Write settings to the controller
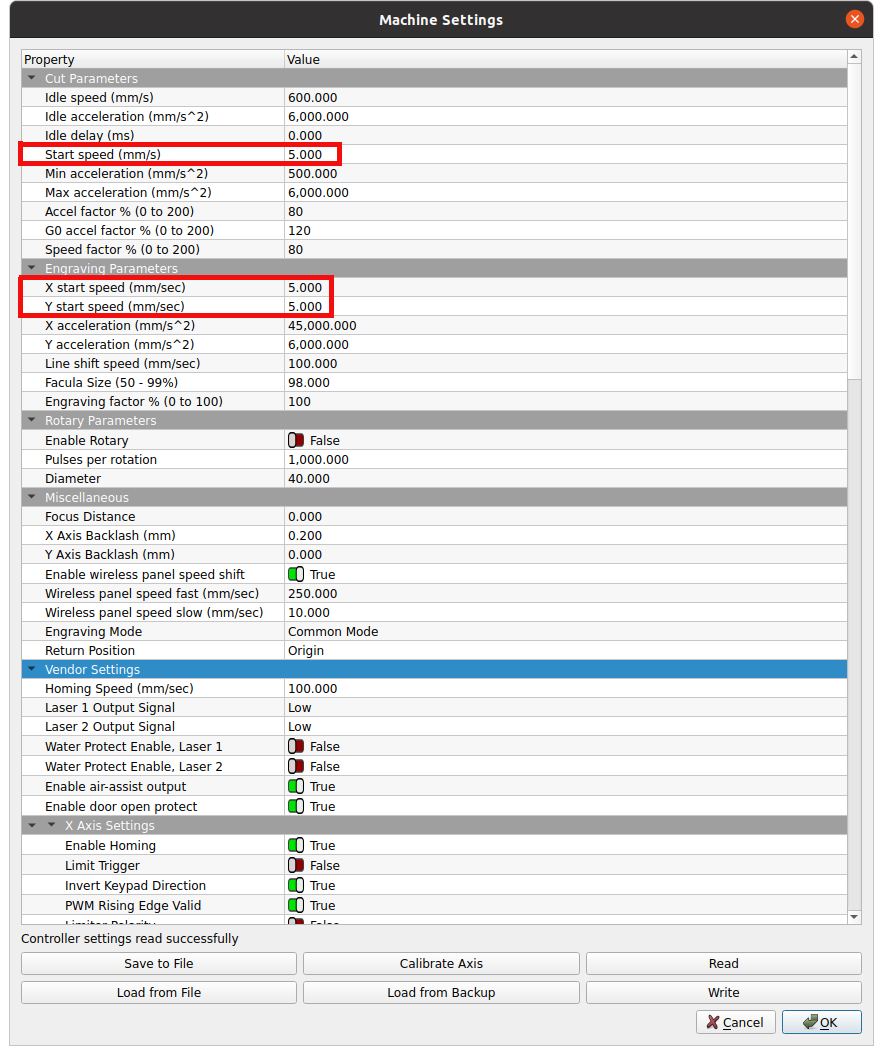This screenshot has height=1055, width=883. pos(723,993)
